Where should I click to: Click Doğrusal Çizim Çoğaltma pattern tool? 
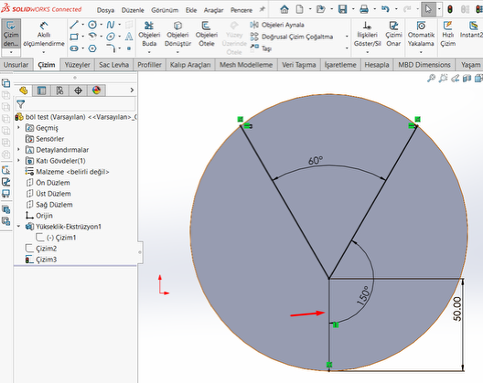(292, 37)
